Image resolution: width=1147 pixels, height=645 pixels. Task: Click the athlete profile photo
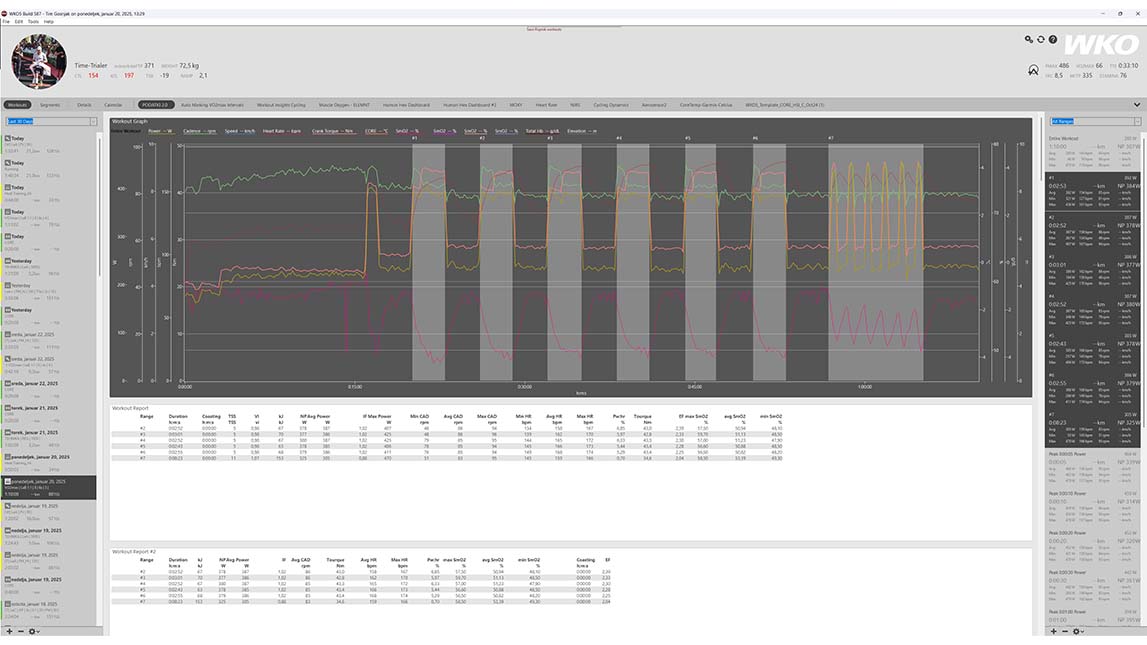39,61
